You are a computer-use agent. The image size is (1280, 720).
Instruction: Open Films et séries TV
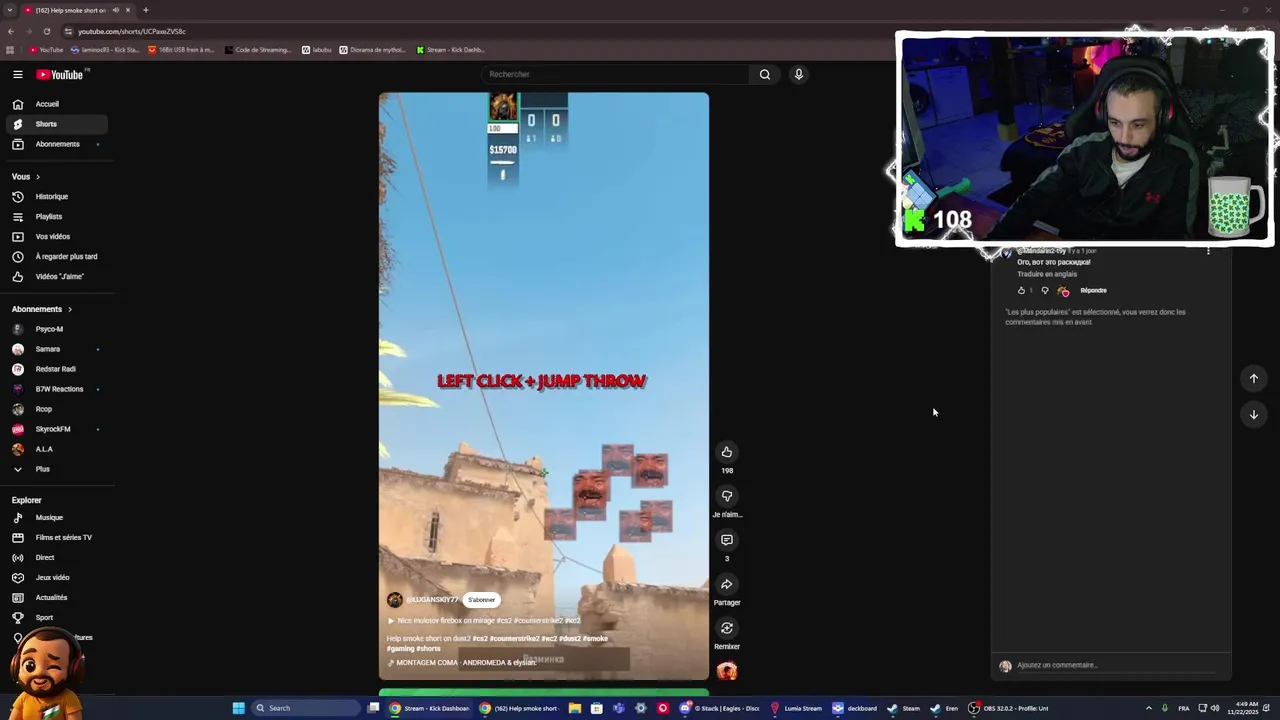(56, 537)
